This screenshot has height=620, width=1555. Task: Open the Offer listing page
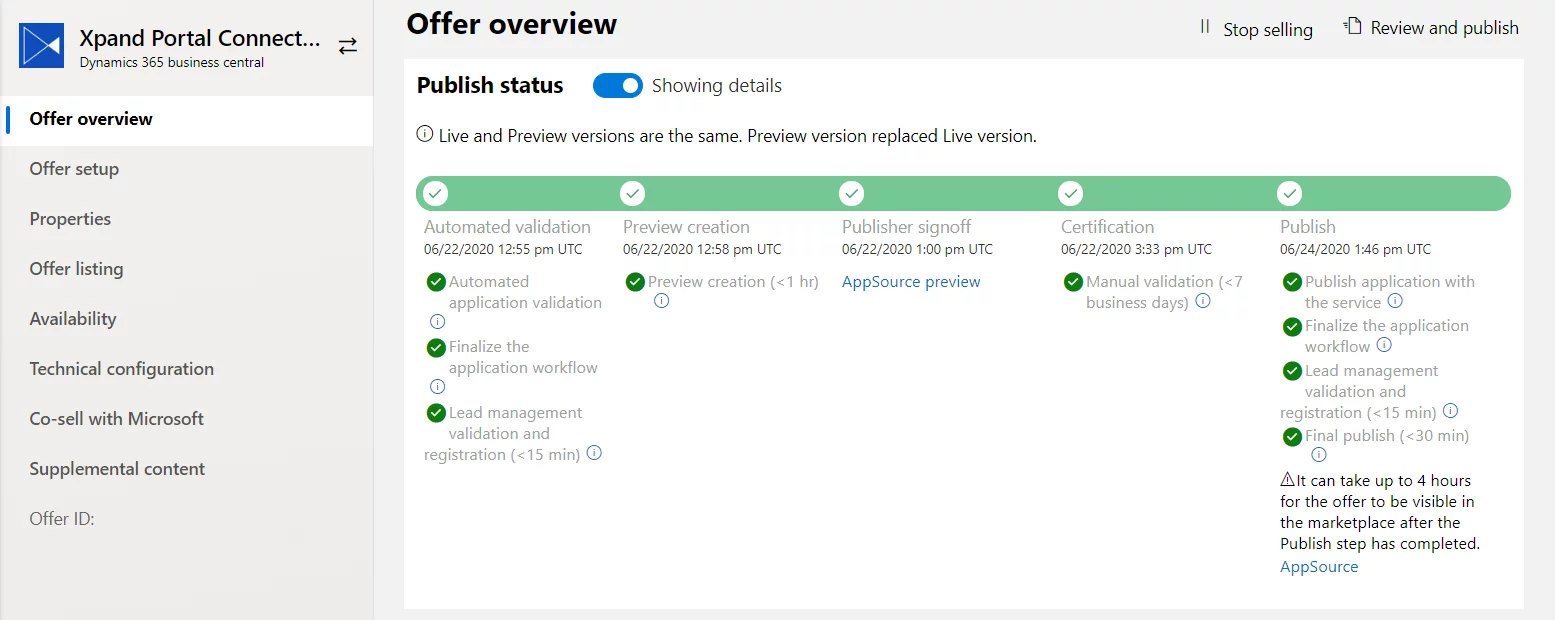click(76, 269)
